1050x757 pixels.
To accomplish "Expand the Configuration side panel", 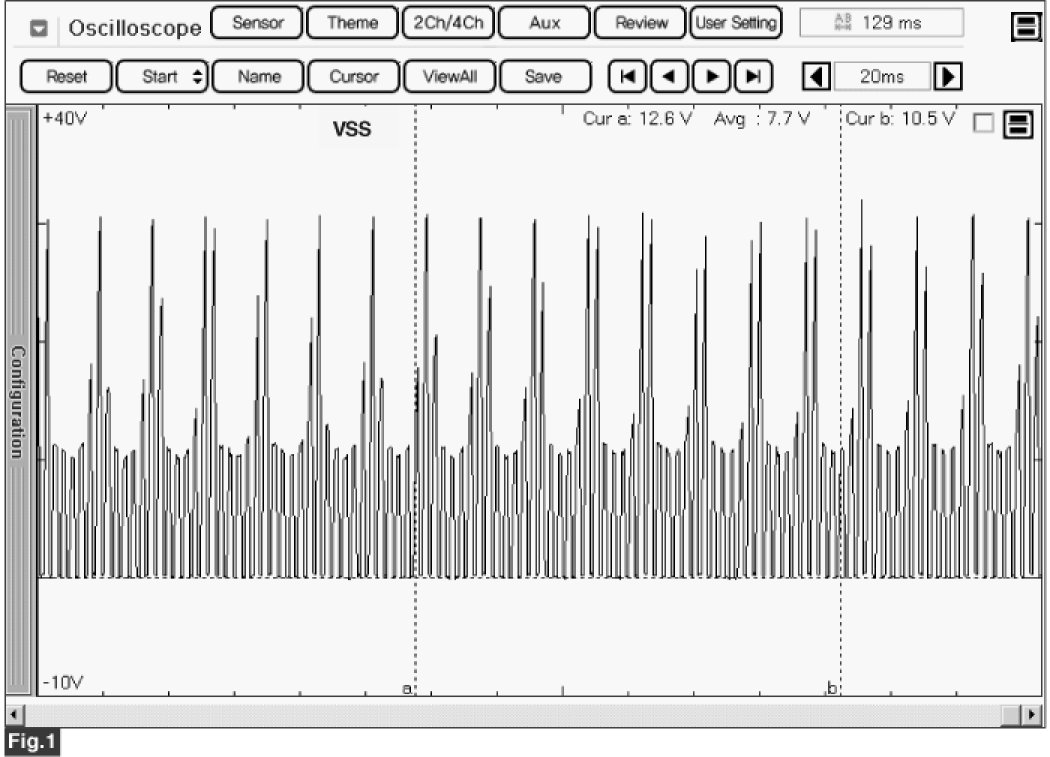I will pyautogui.click(x=18, y=400).
